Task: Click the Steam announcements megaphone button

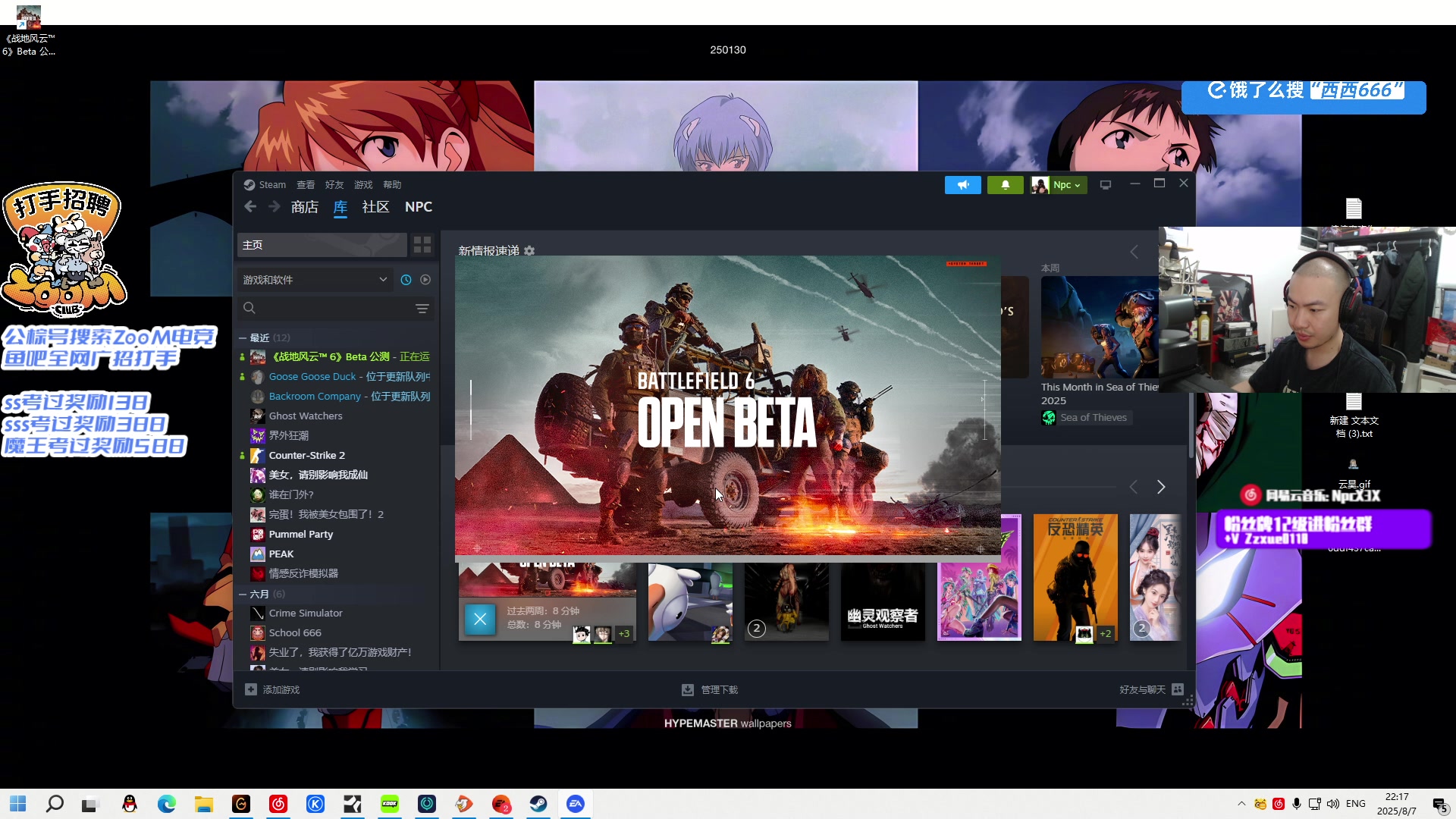Action: [962, 185]
